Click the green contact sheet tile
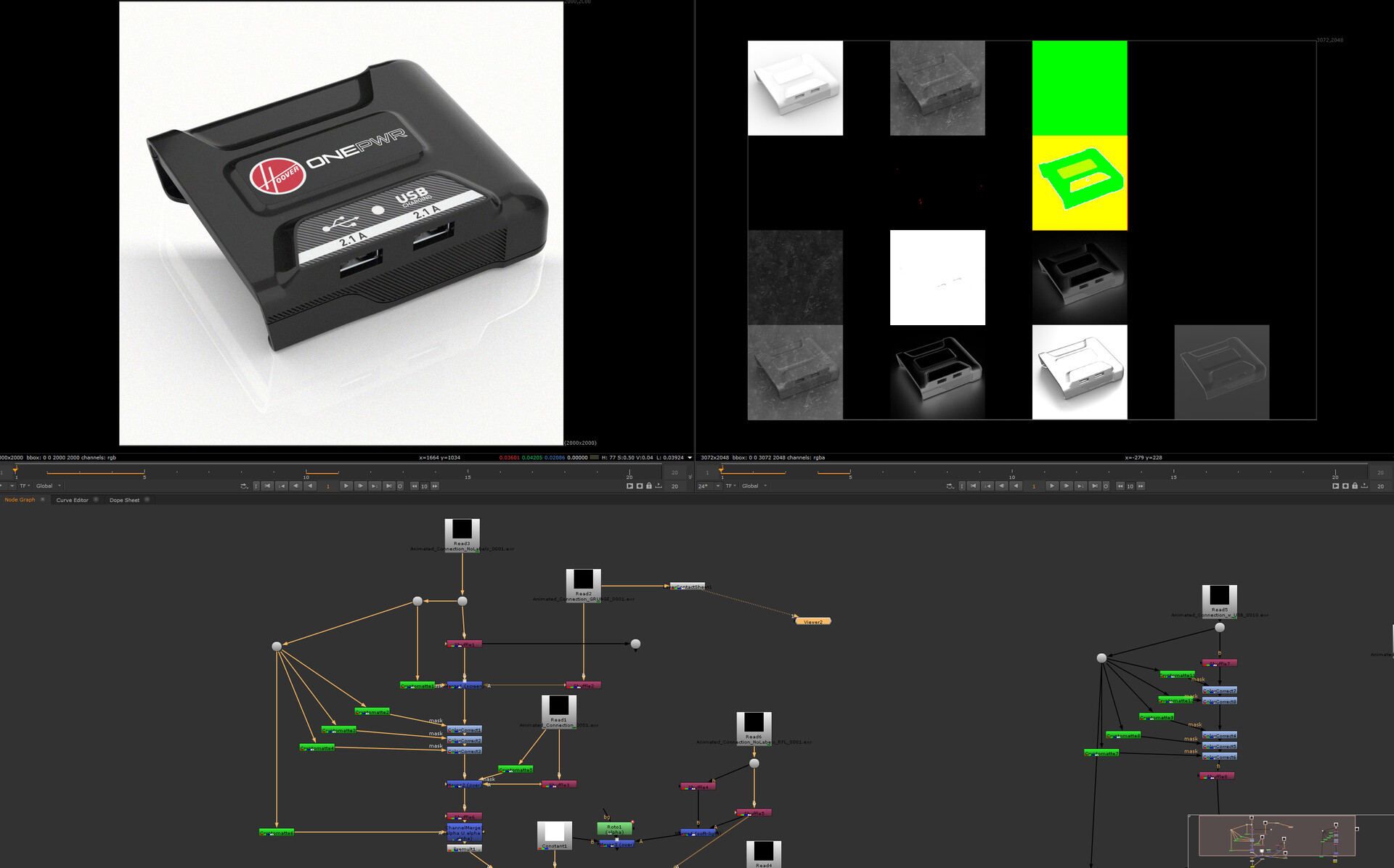Viewport: 1394px width, 868px height. click(x=1080, y=88)
